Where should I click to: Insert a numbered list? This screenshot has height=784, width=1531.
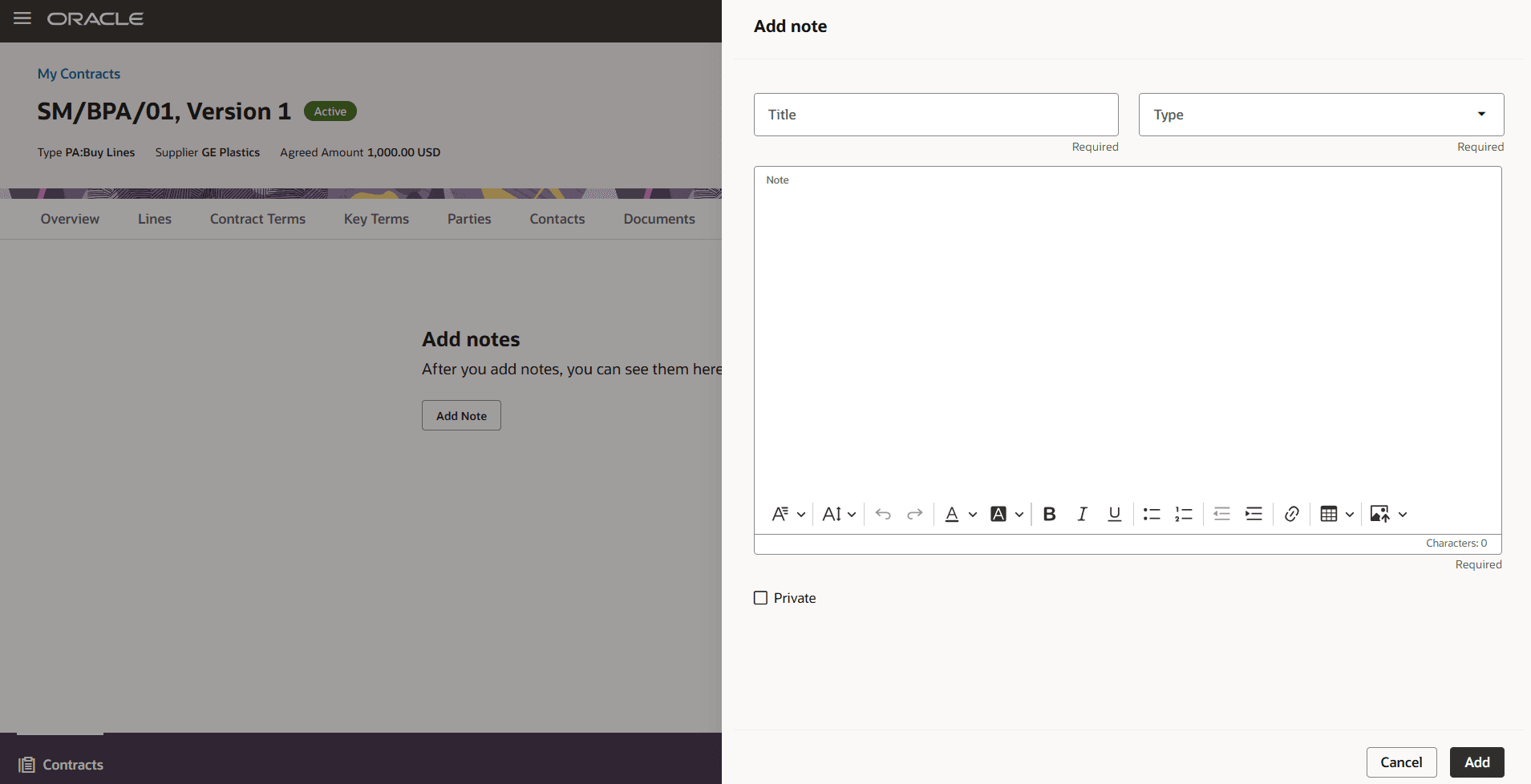tap(1184, 514)
